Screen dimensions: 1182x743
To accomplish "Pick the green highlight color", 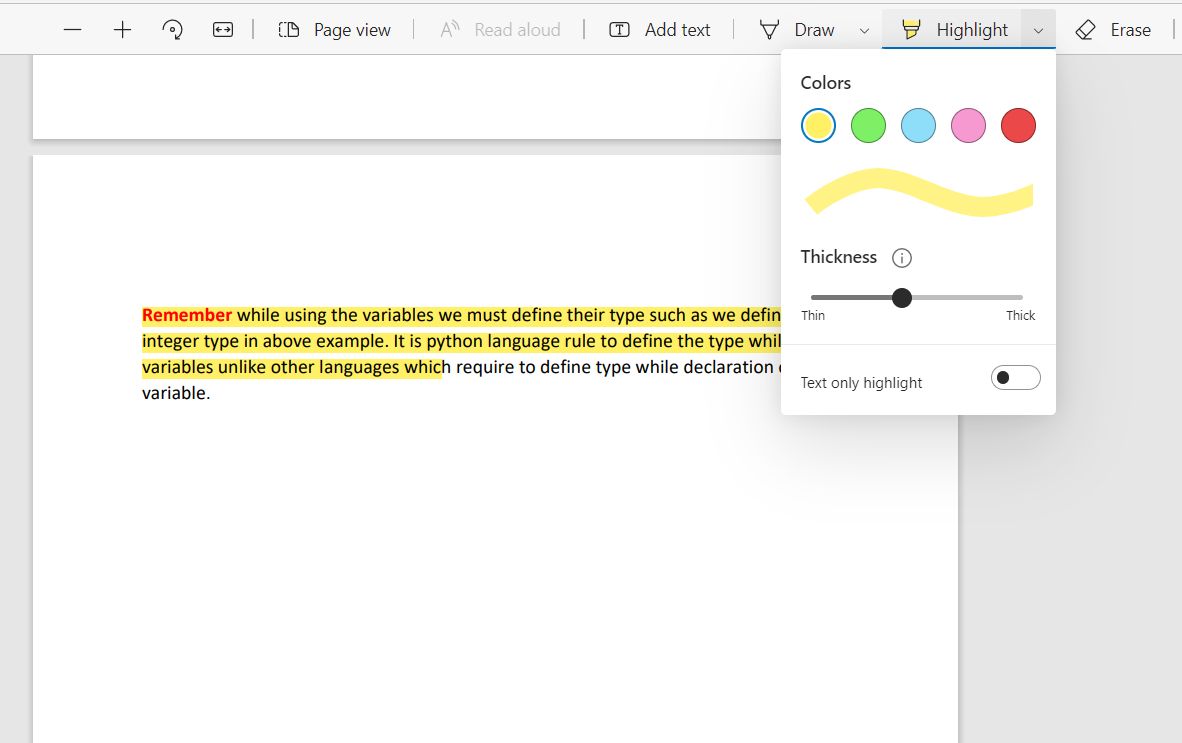I will (868, 126).
